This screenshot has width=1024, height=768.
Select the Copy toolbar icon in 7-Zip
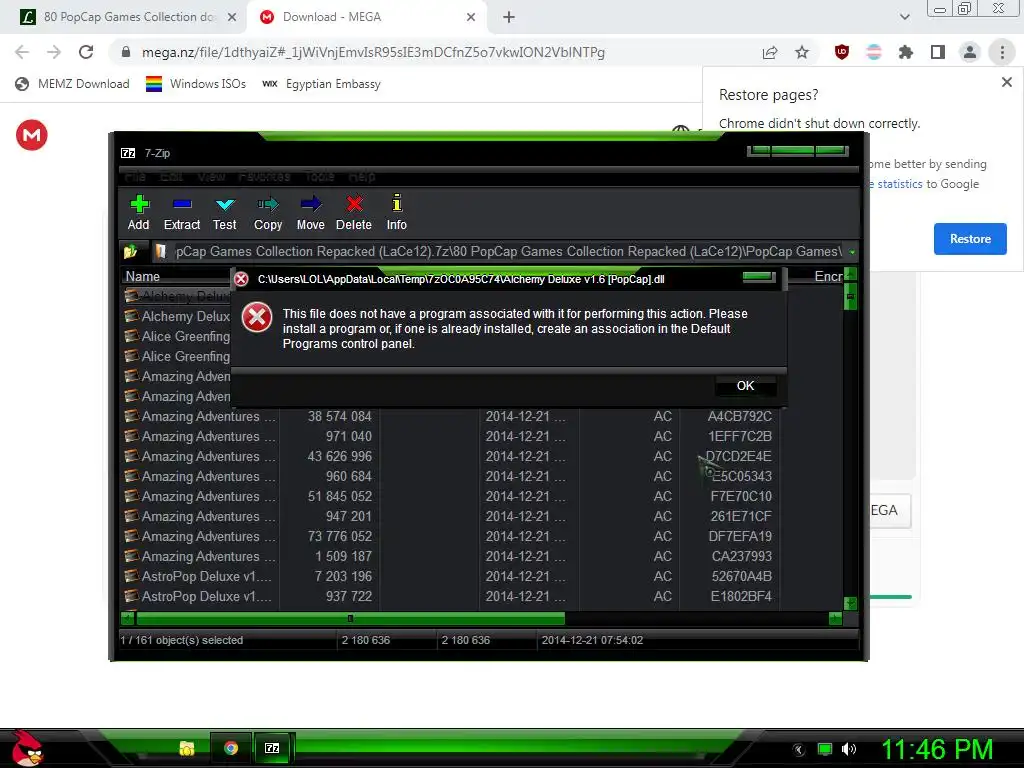268,204
